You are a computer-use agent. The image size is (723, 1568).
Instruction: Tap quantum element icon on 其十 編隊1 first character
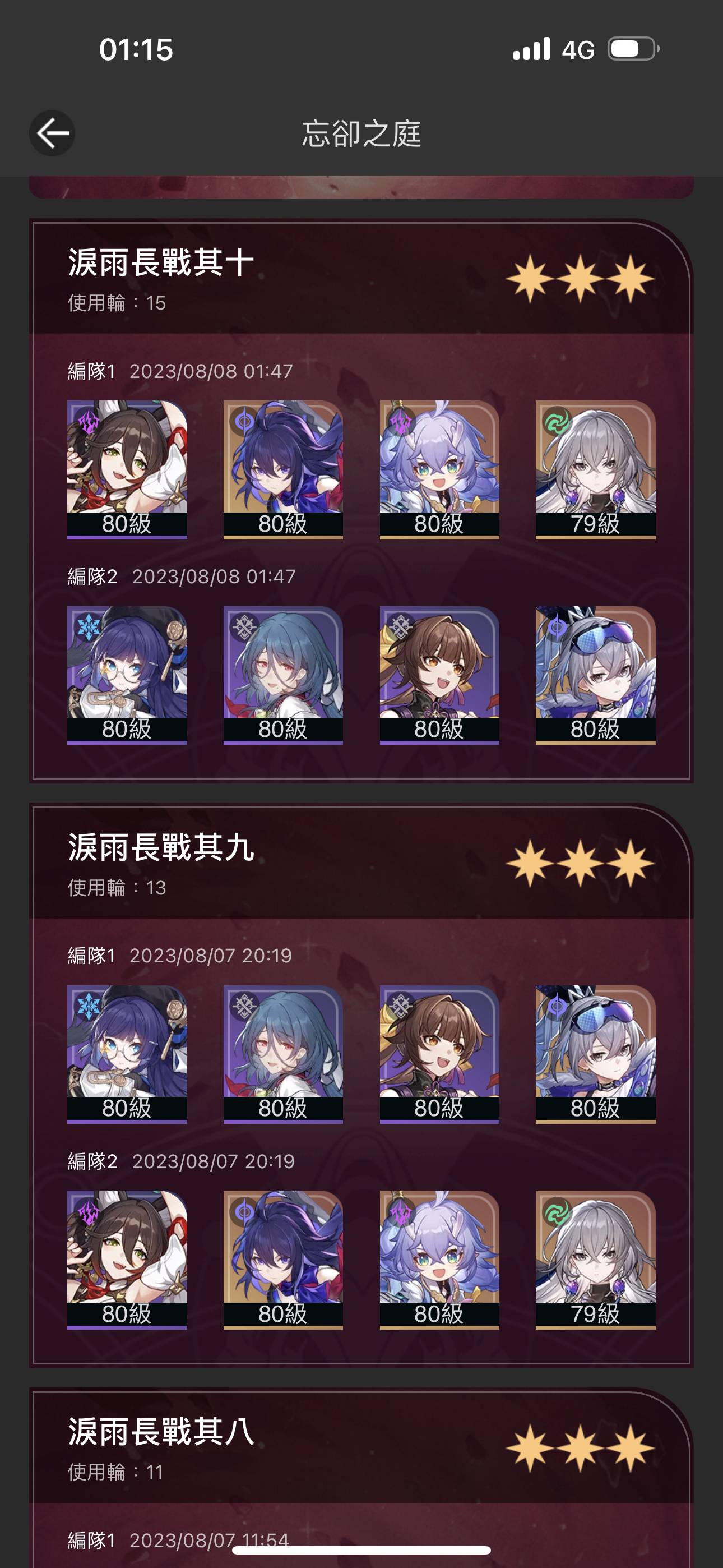[89, 421]
